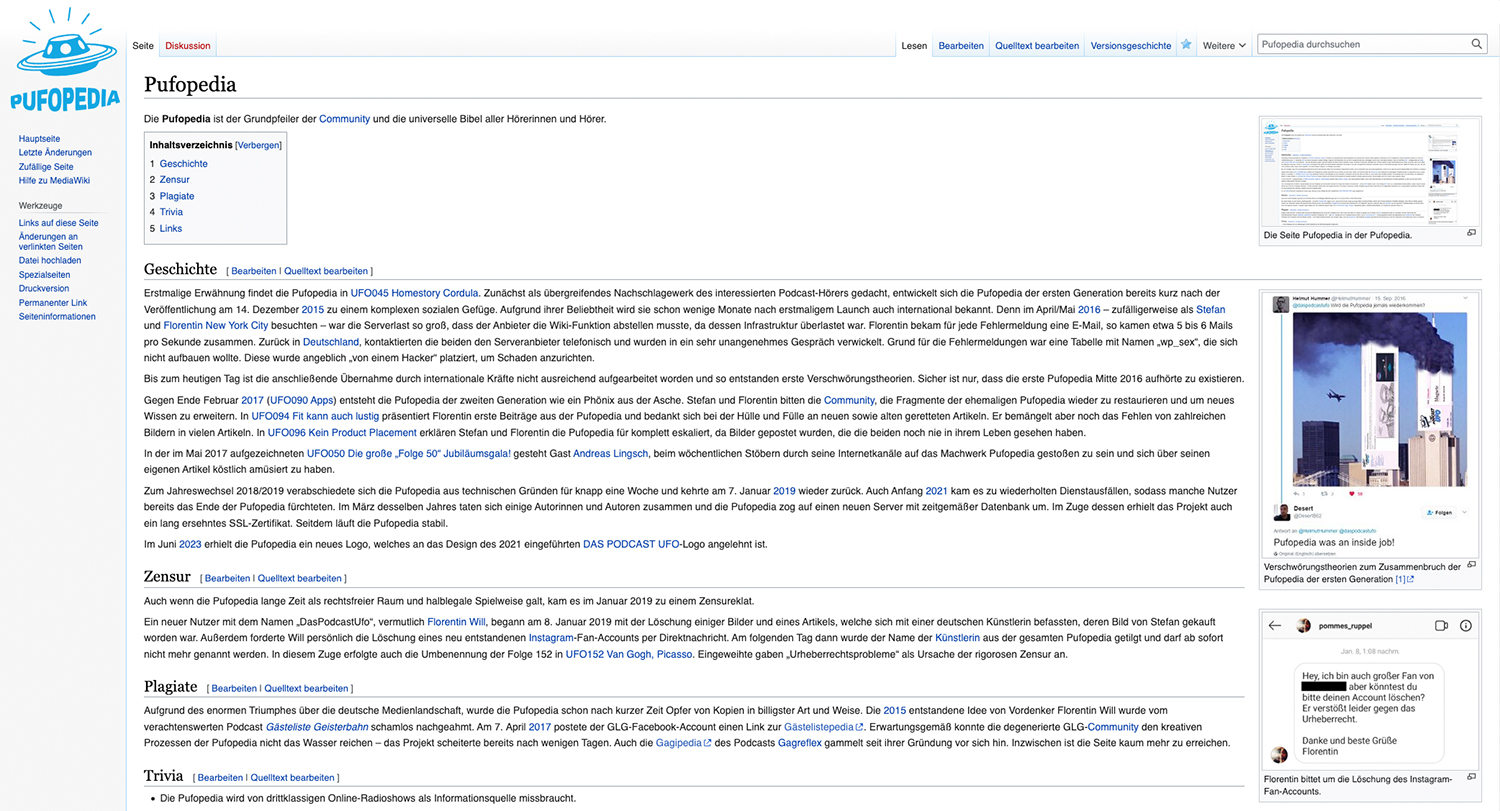
Task: Open the Weitere dropdown menu
Action: [x=1224, y=46]
